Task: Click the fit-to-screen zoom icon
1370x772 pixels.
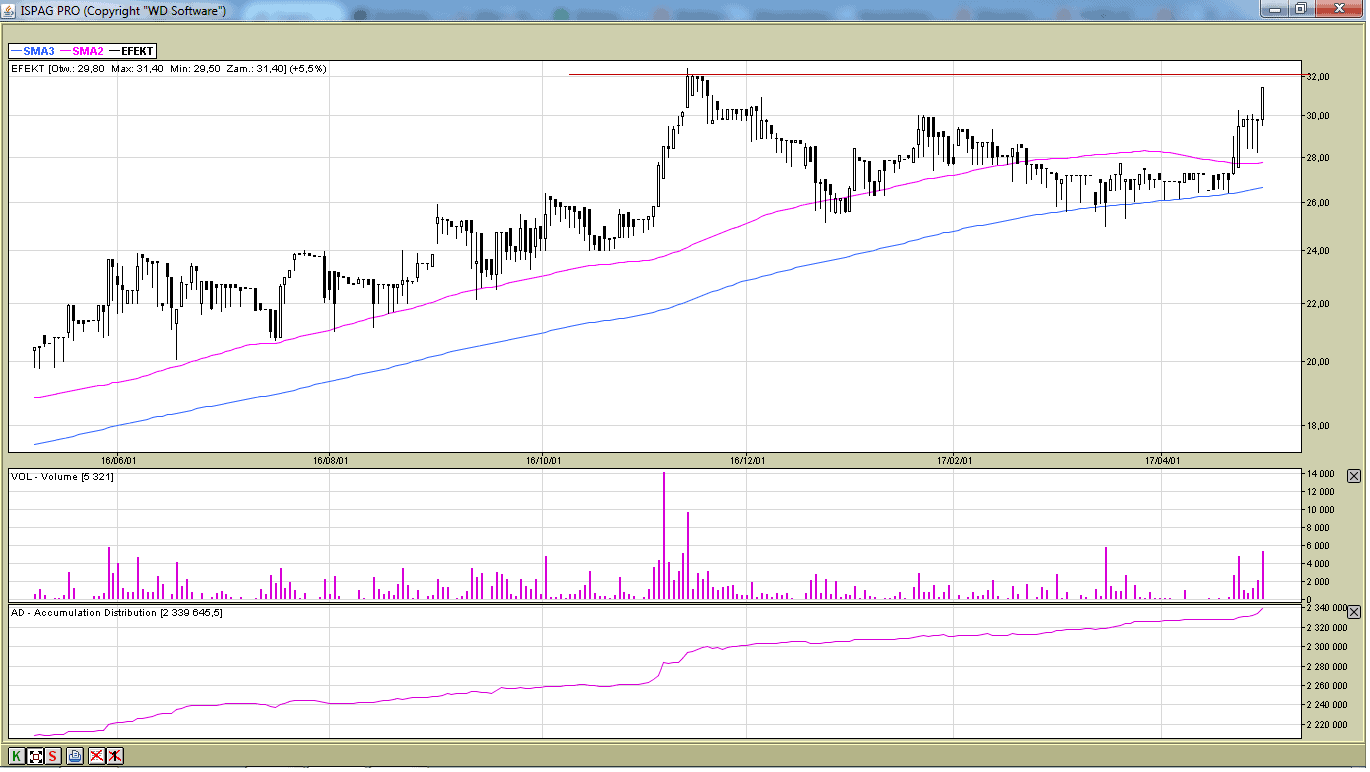Action: (36, 756)
